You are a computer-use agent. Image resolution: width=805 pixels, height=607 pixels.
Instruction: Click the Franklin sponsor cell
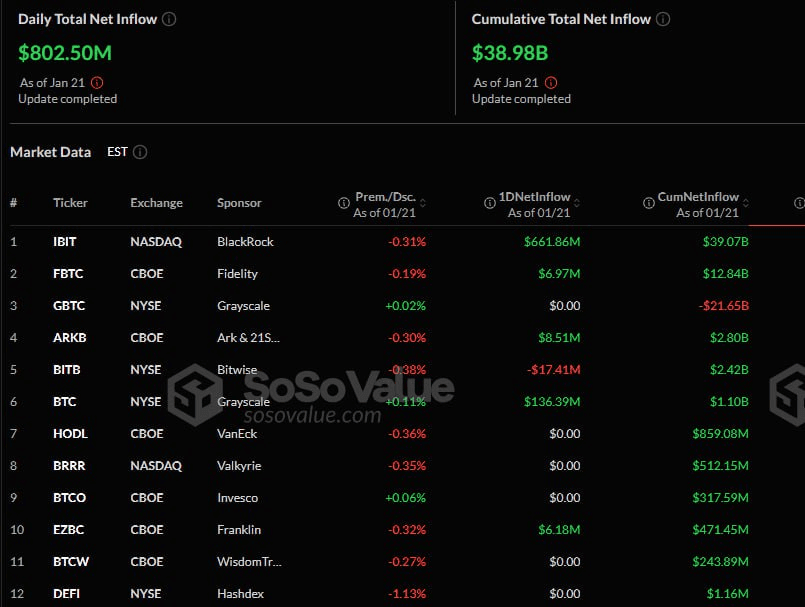coord(239,529)
